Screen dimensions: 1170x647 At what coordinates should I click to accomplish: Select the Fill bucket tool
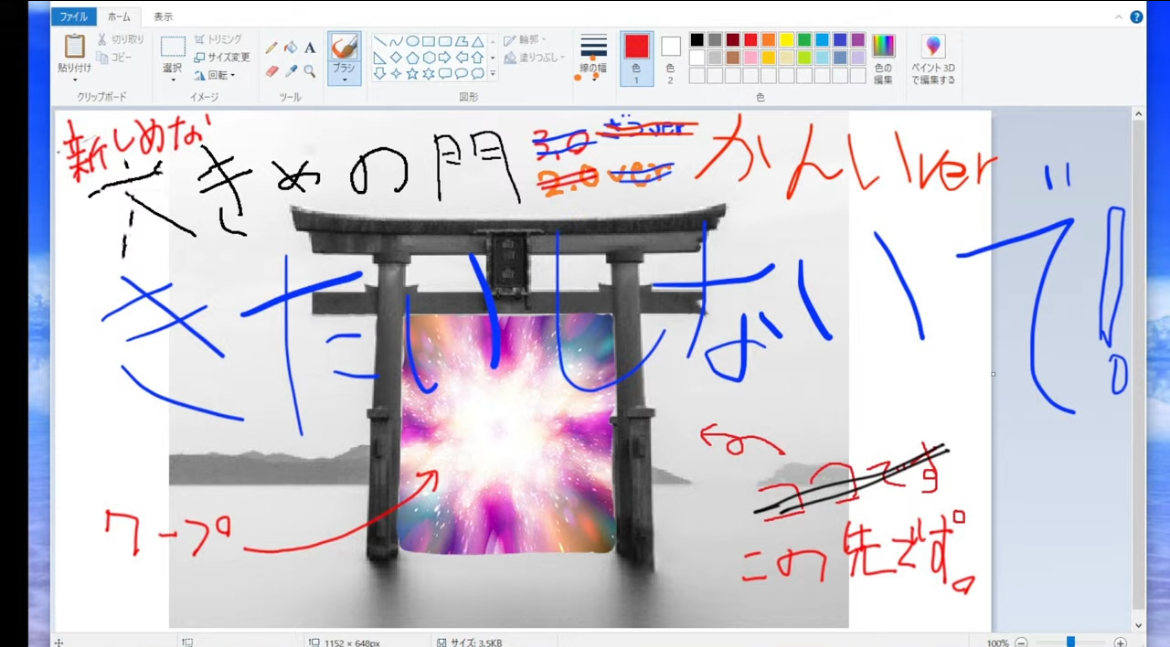coord(291,47)
